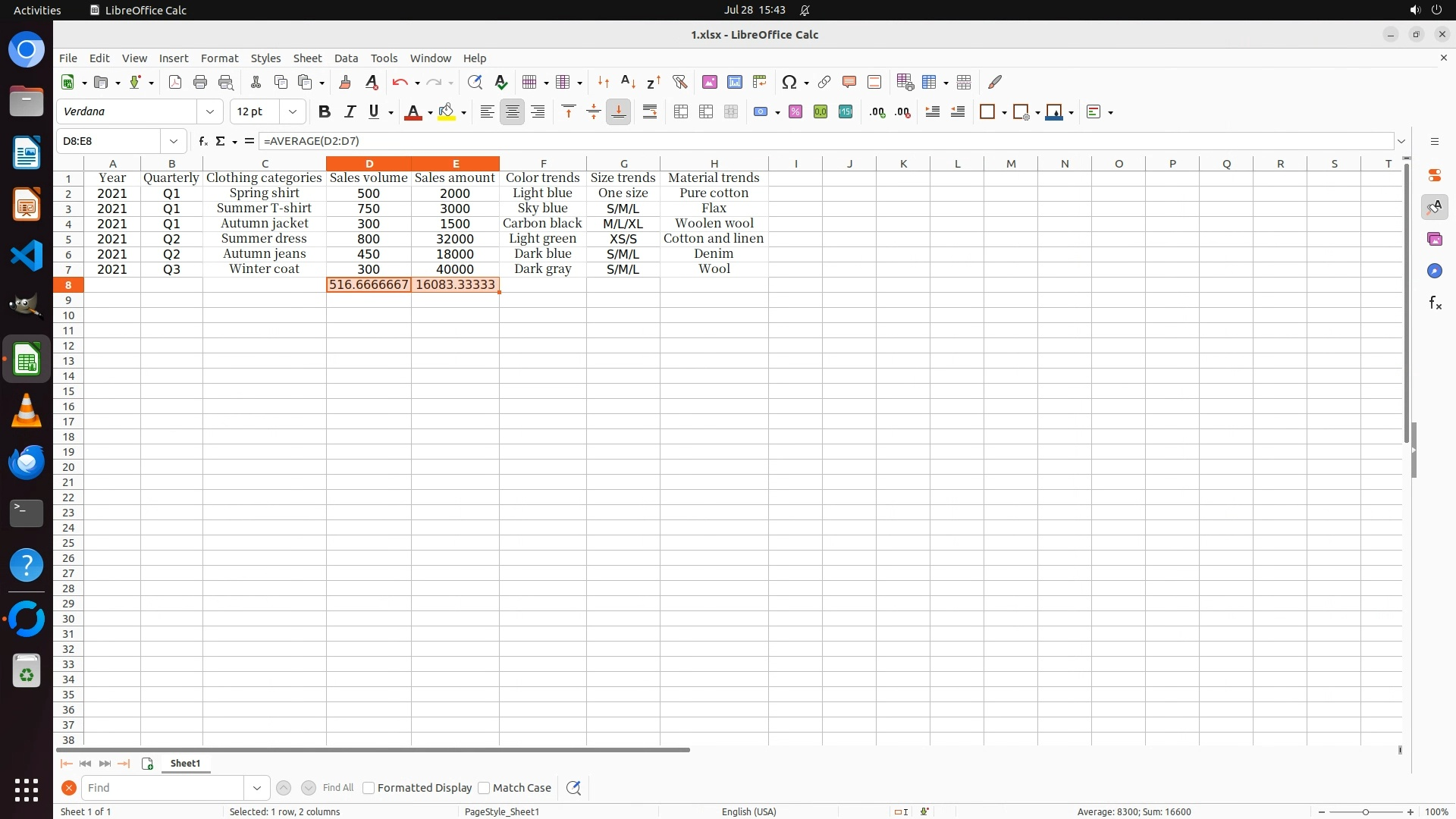Viewport: 1456px width, 819px height.
Task: Apply the yellow background color swatch
Action: click(447, 112)
